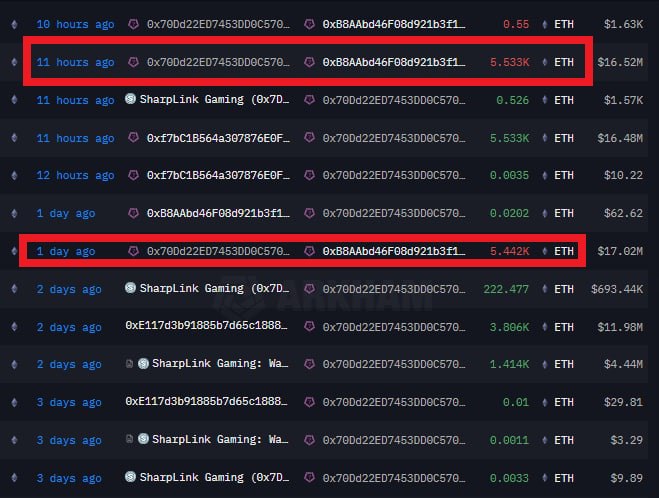The width and height of the screenshot is (659, 498).
Task: Select the SharpLink Gaming: Wa entity in $4.44M row
Action: click(220, 363)
